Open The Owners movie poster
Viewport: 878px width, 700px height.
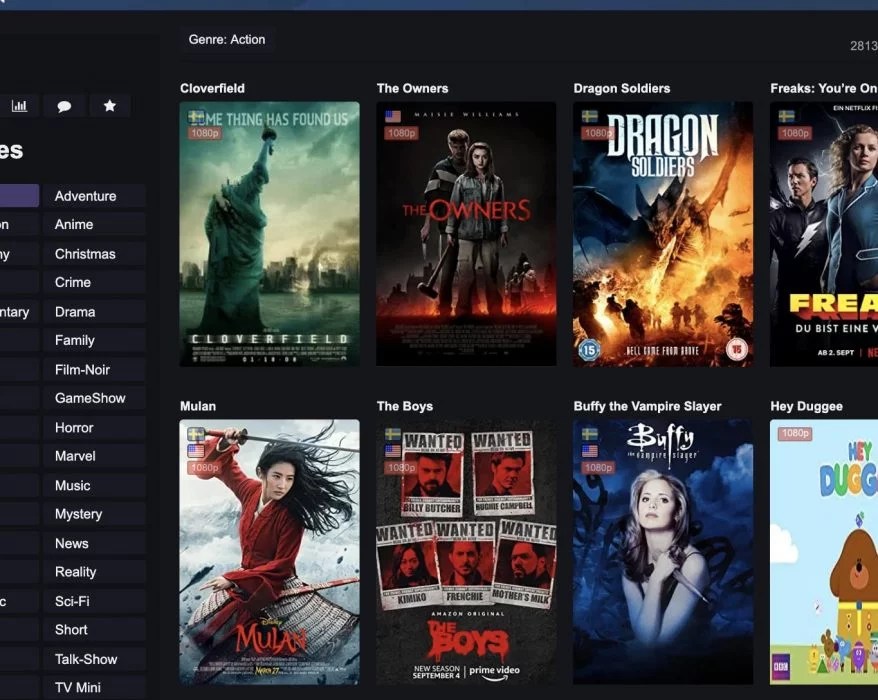click(x=466, y=234)
